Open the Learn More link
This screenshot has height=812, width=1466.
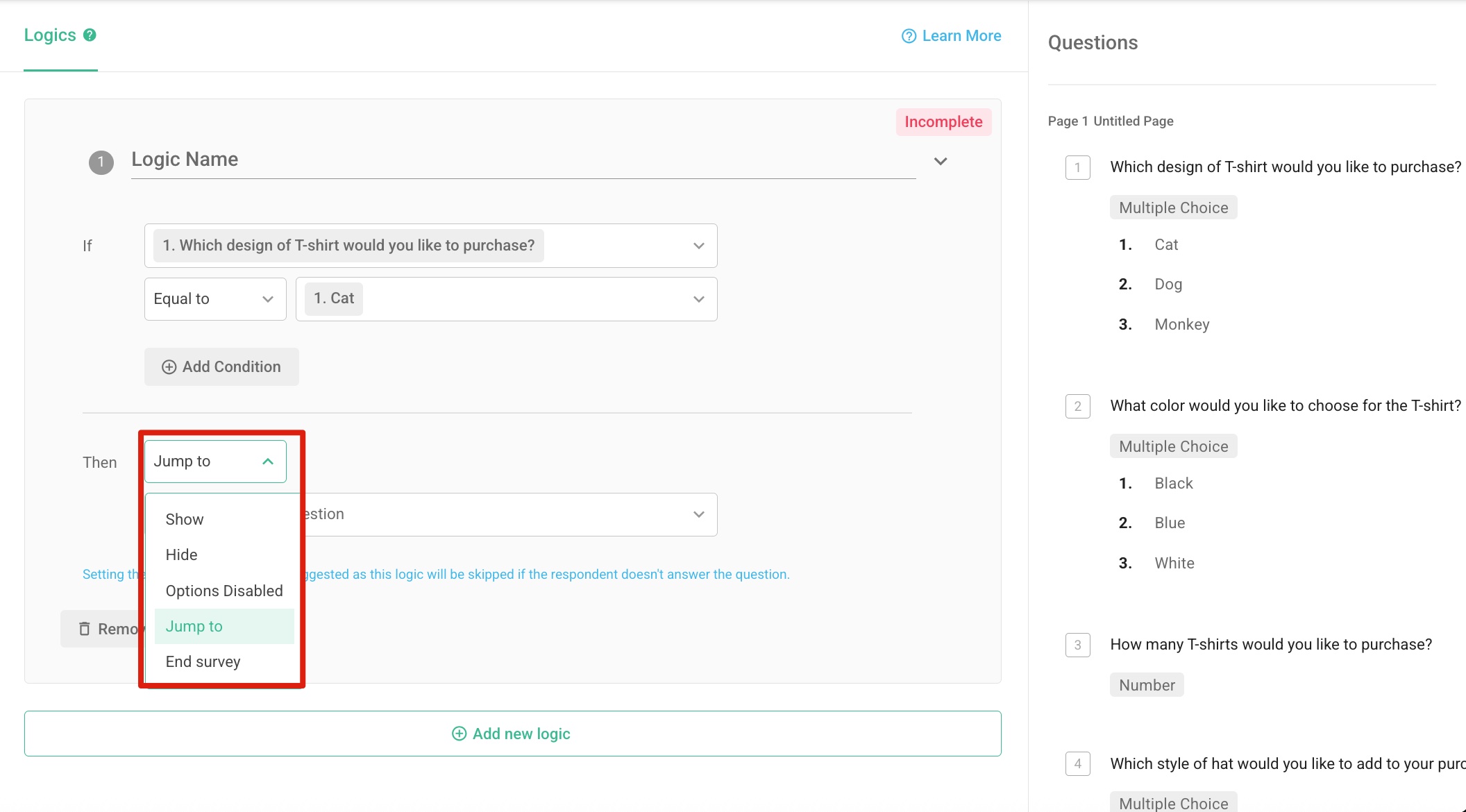961,35
